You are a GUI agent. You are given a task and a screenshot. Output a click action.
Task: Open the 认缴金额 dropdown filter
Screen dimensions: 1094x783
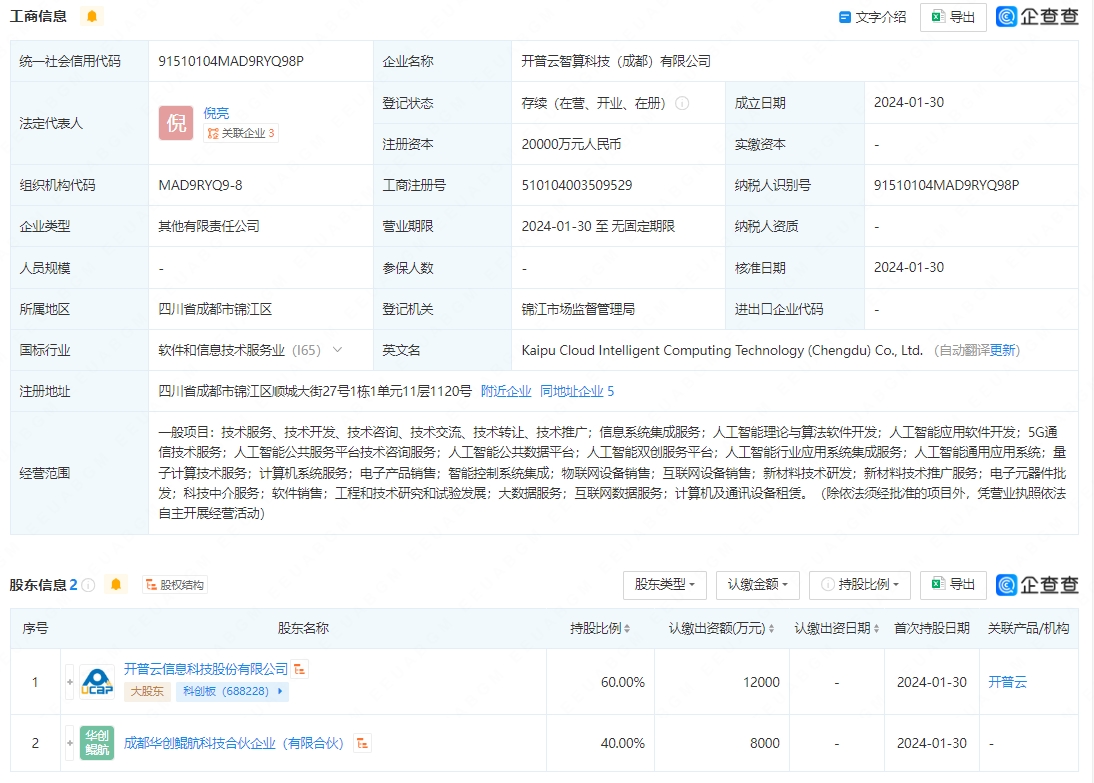[758, 585]
